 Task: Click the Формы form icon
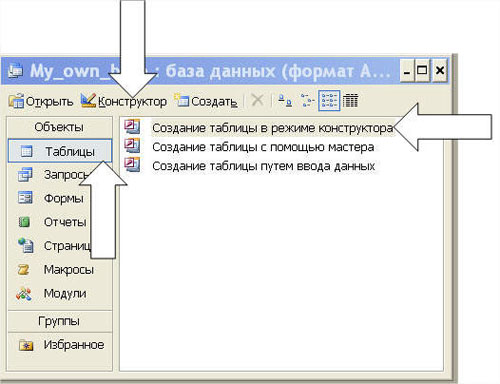25,197
